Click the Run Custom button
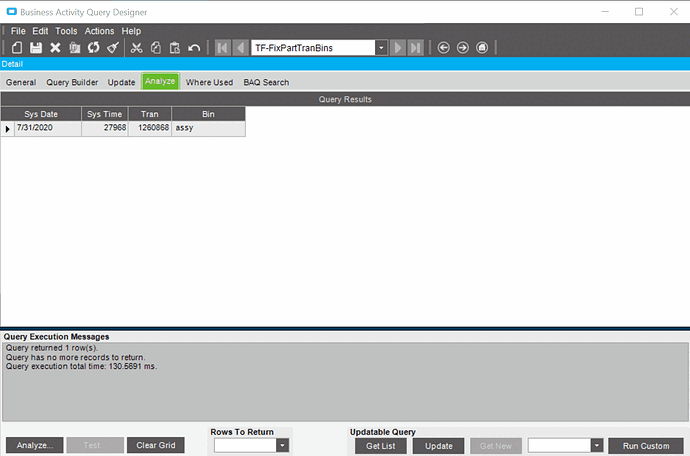The height and width of the screenshot is (456, 690). 646,446
